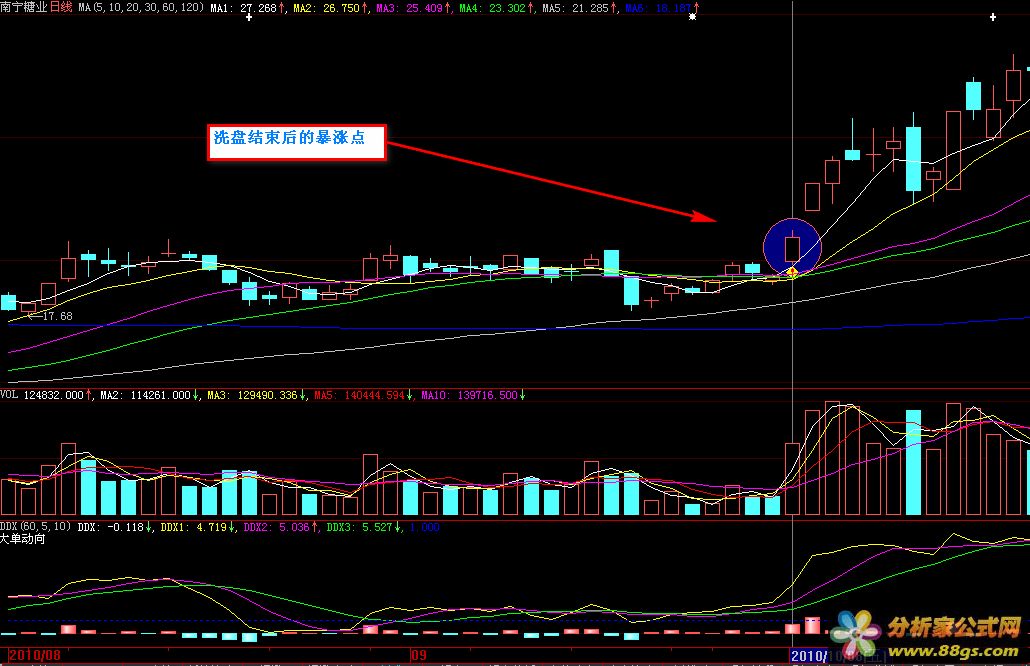Image resolution: width=1030 pixels, height=666 pixels.
Task: Click the VOL 124832.000 reading
Action: click(x=46, y=395)
